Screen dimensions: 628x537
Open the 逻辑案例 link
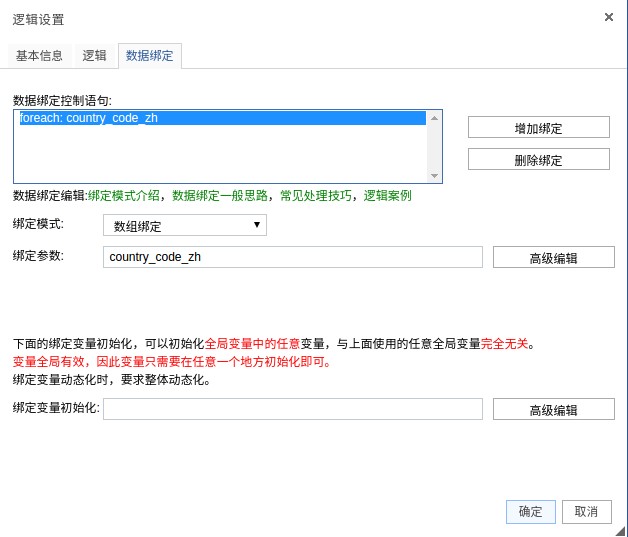point(387,196)
